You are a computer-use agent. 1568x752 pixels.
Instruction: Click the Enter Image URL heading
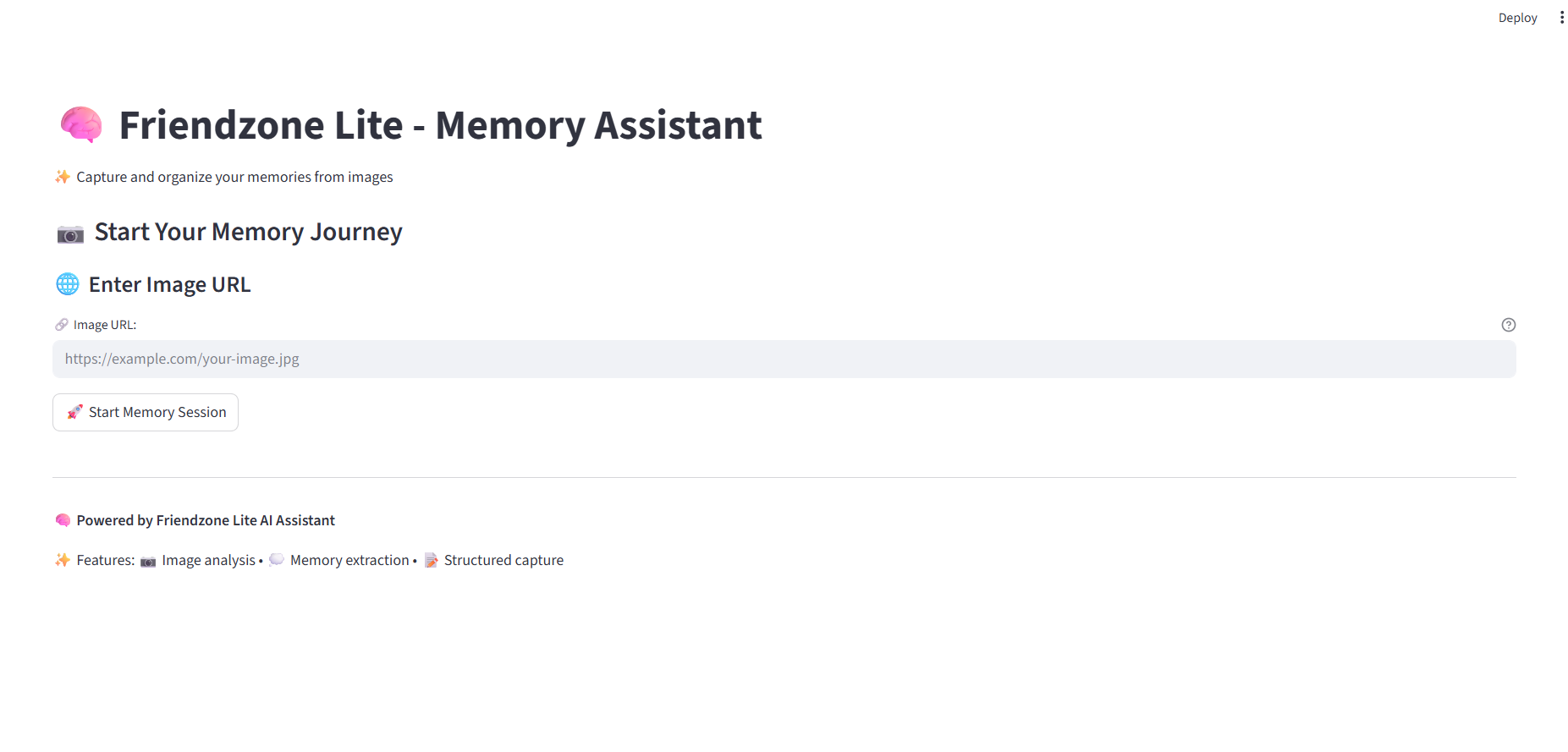point(169,285)
